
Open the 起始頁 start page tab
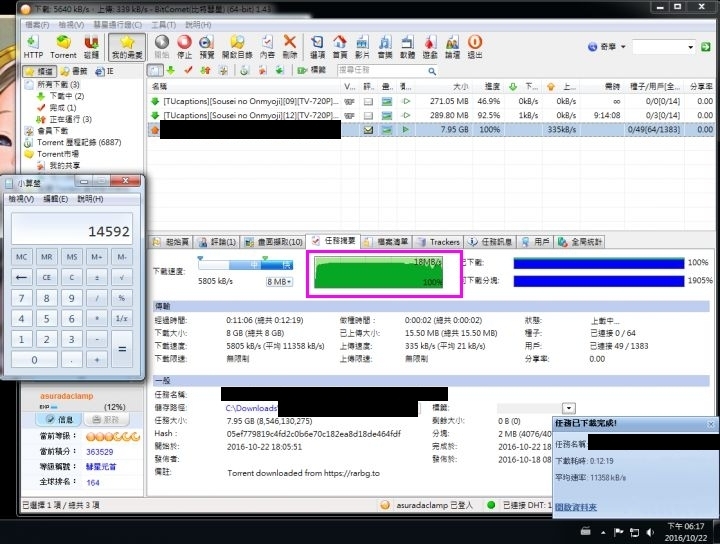(171, 242)
